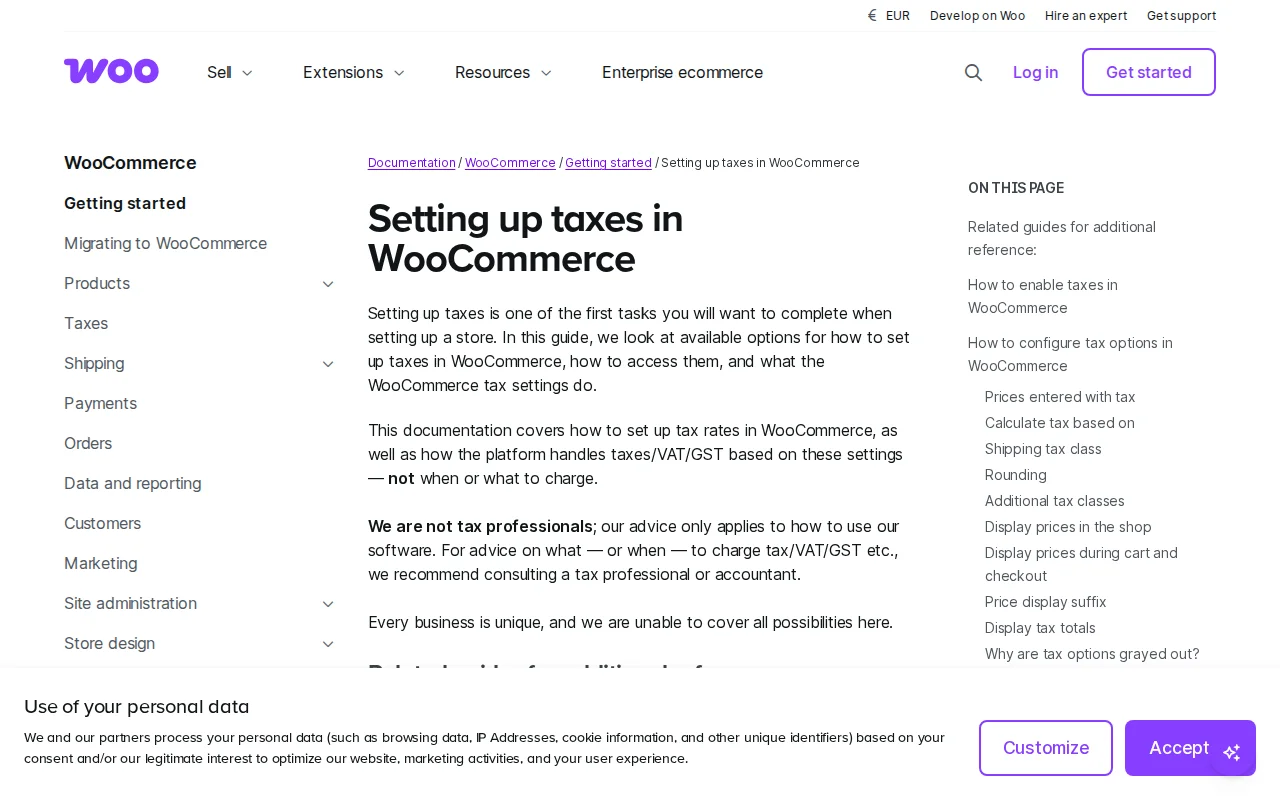Expand the Shipping sidebar section
Viewport: 1280px width, 800px height.
328,364
